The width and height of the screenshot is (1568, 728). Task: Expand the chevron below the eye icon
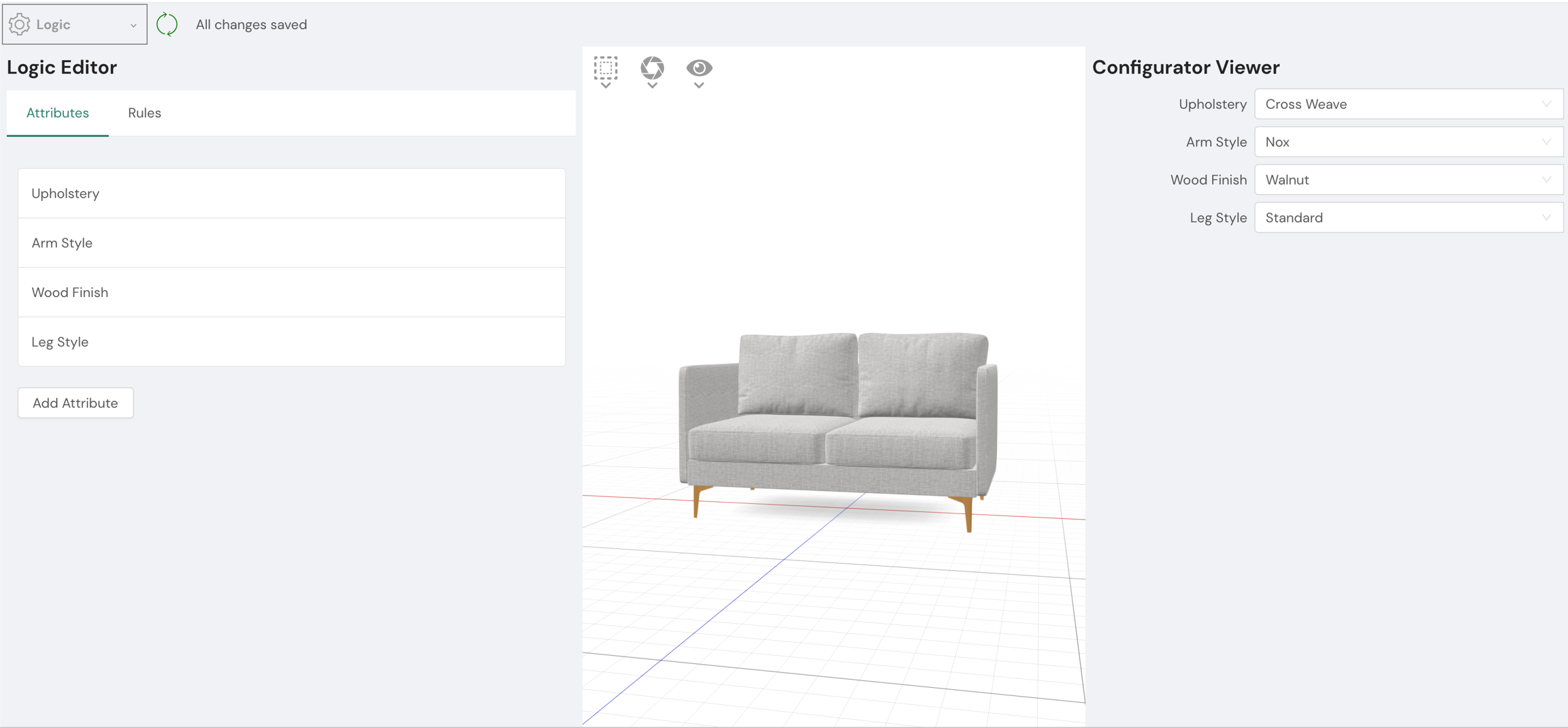[x=699, y=86]
